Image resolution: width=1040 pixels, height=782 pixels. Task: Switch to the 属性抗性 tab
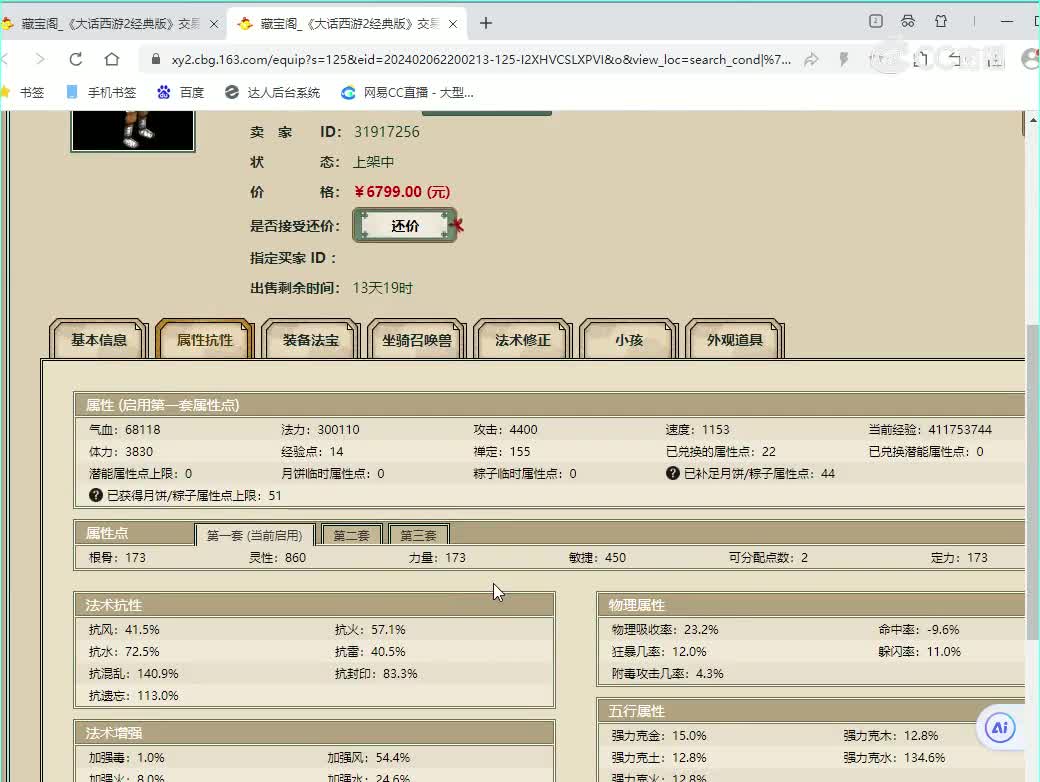coord(205,340)
